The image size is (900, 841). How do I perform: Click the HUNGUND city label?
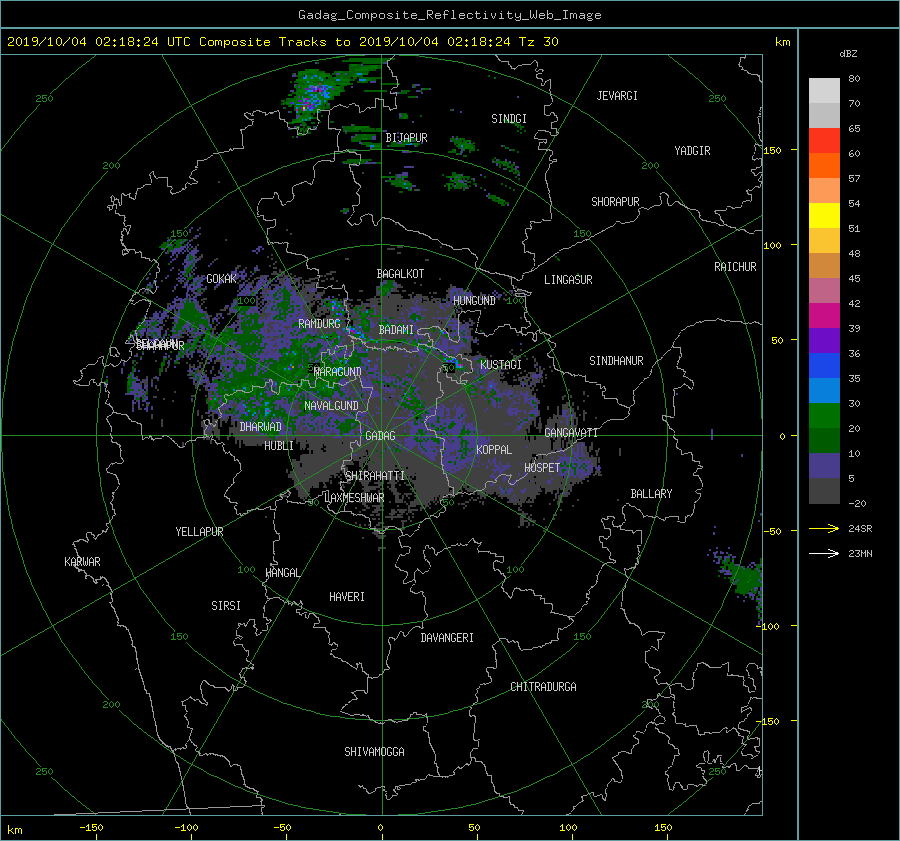[x=474, y=301]
